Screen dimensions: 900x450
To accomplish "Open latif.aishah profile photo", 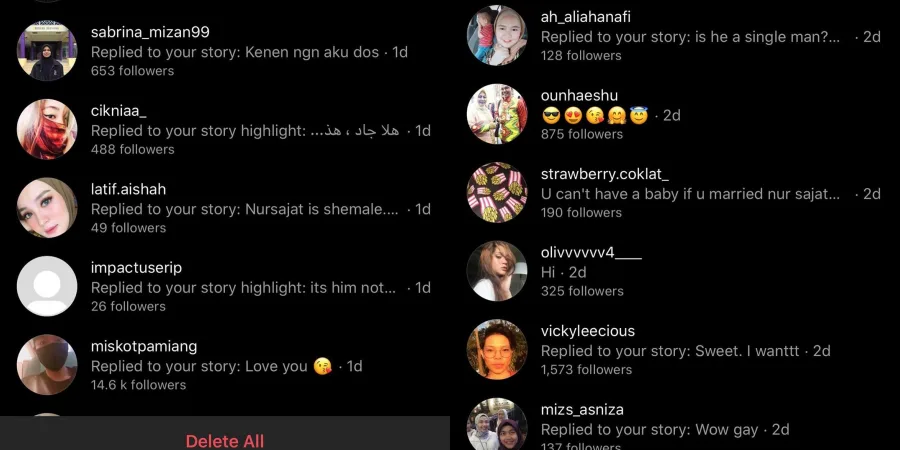I will pyautogui.click(x=46, y=208).
